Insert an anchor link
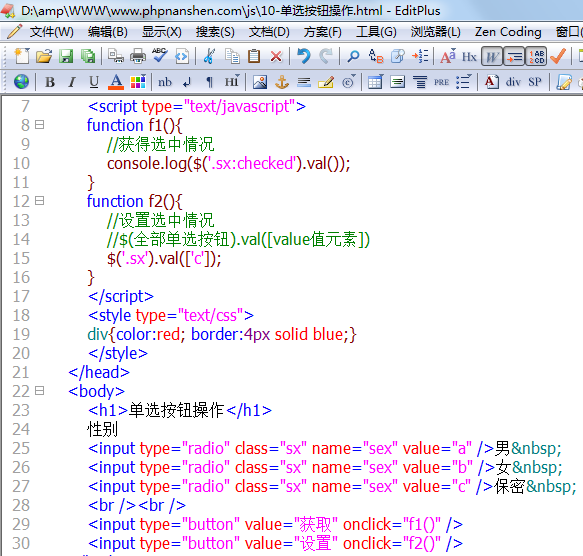The image size is (583, 556). (x=281, y=82)
